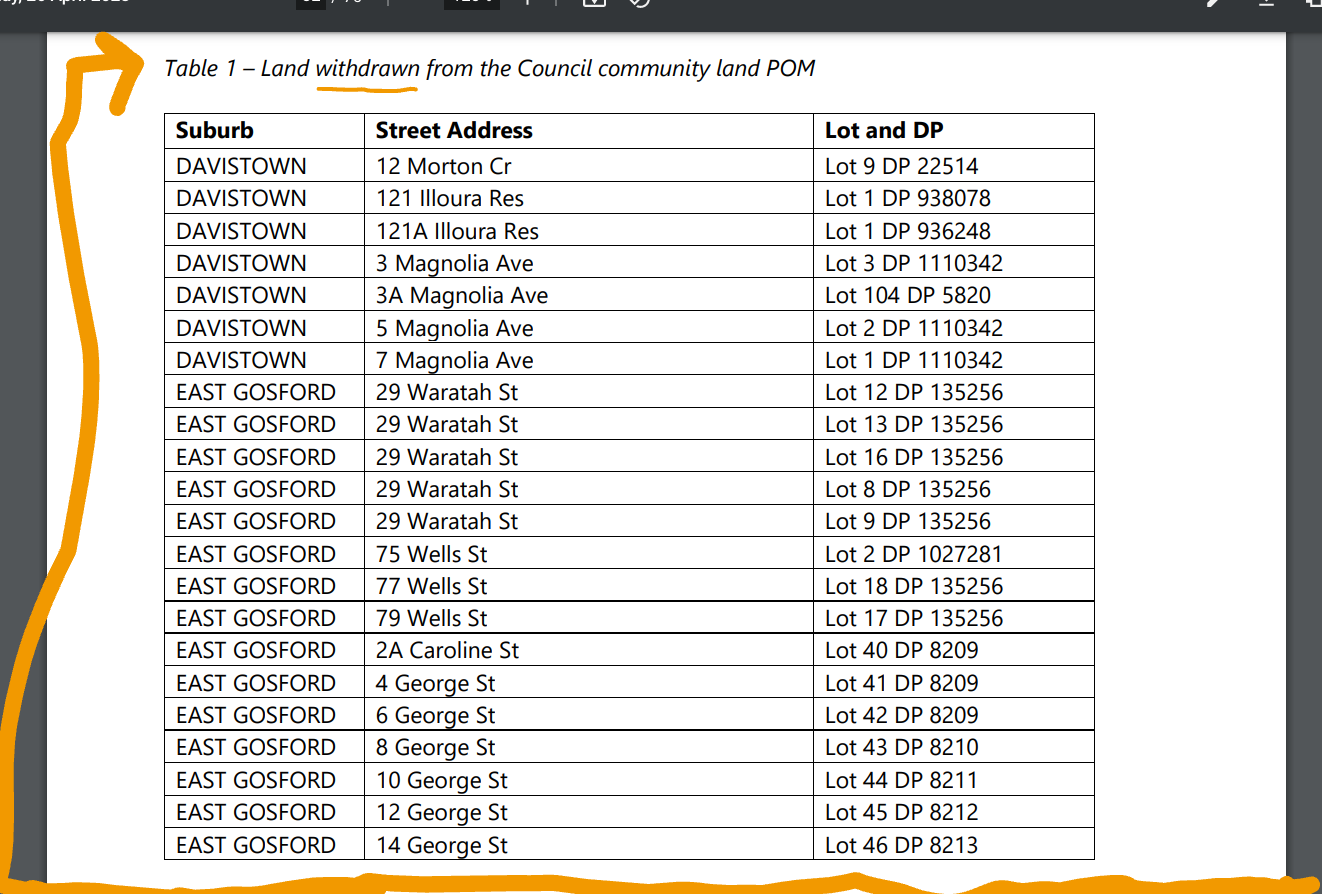Click the Table 1 heading text
This screenshot has width=1322, height=894.
(x=489, y=68)
